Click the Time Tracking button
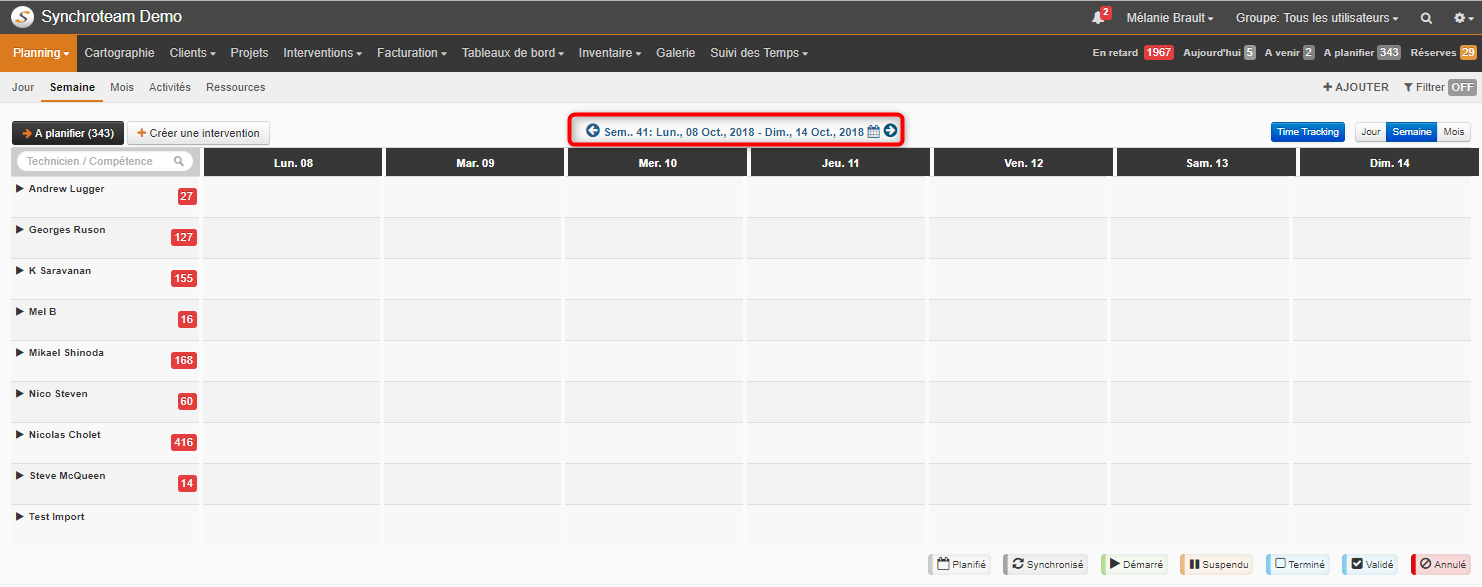The image size is (1482, 587). tap(1308, 132)
